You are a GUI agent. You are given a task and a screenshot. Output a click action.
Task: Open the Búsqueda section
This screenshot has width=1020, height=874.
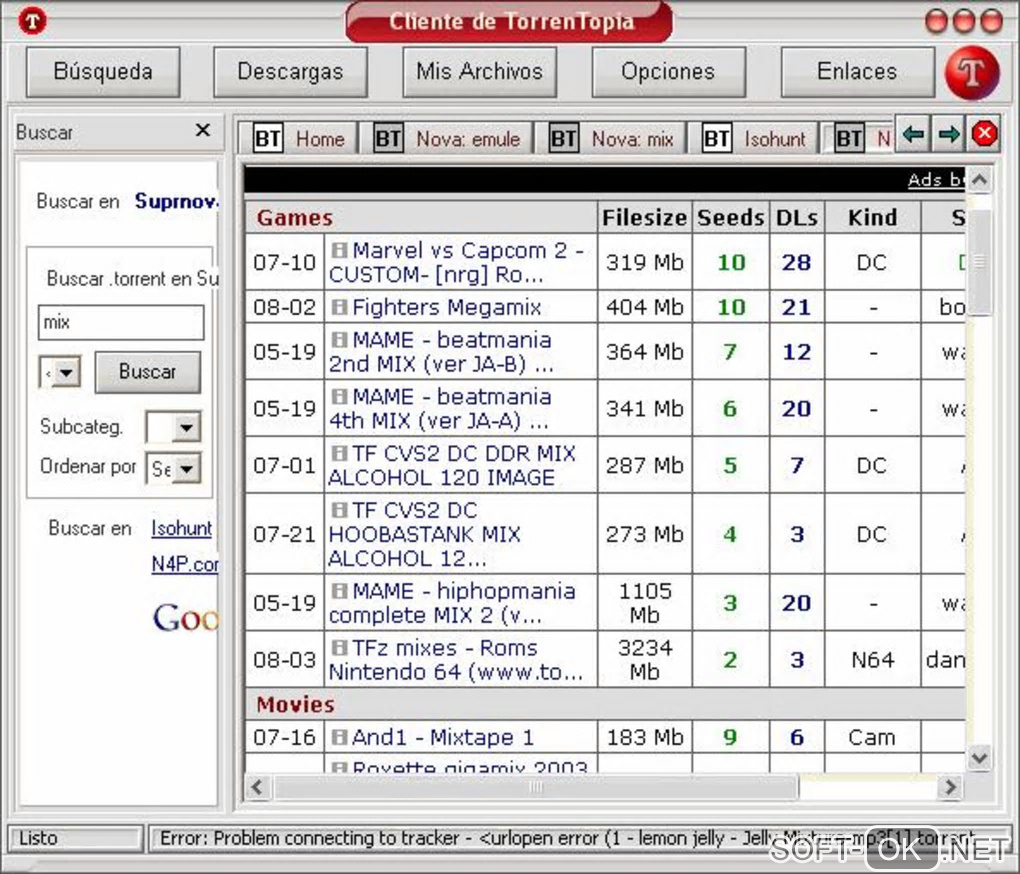pos(103,72)
